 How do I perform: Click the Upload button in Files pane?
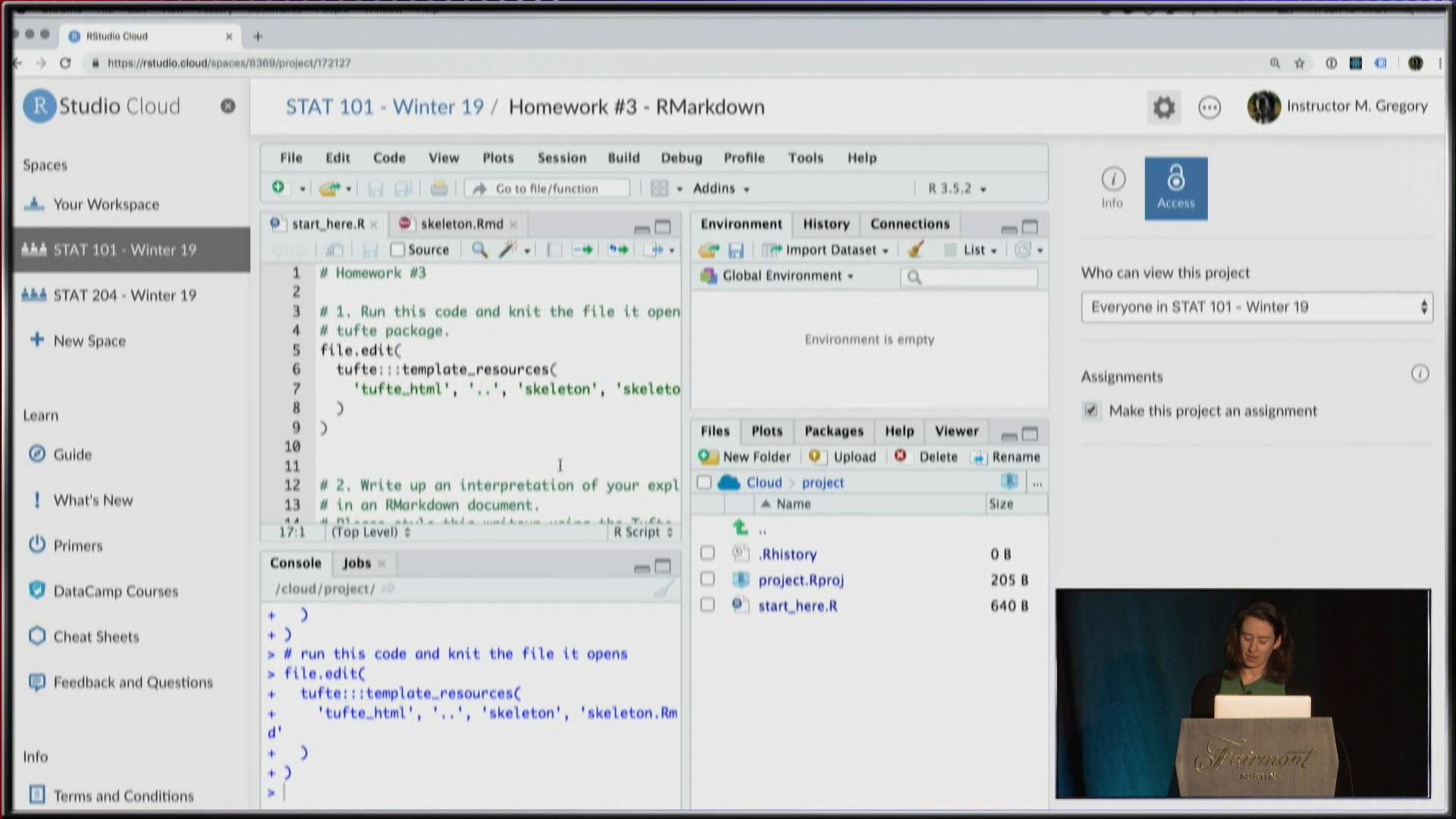[x=843, y=457]
